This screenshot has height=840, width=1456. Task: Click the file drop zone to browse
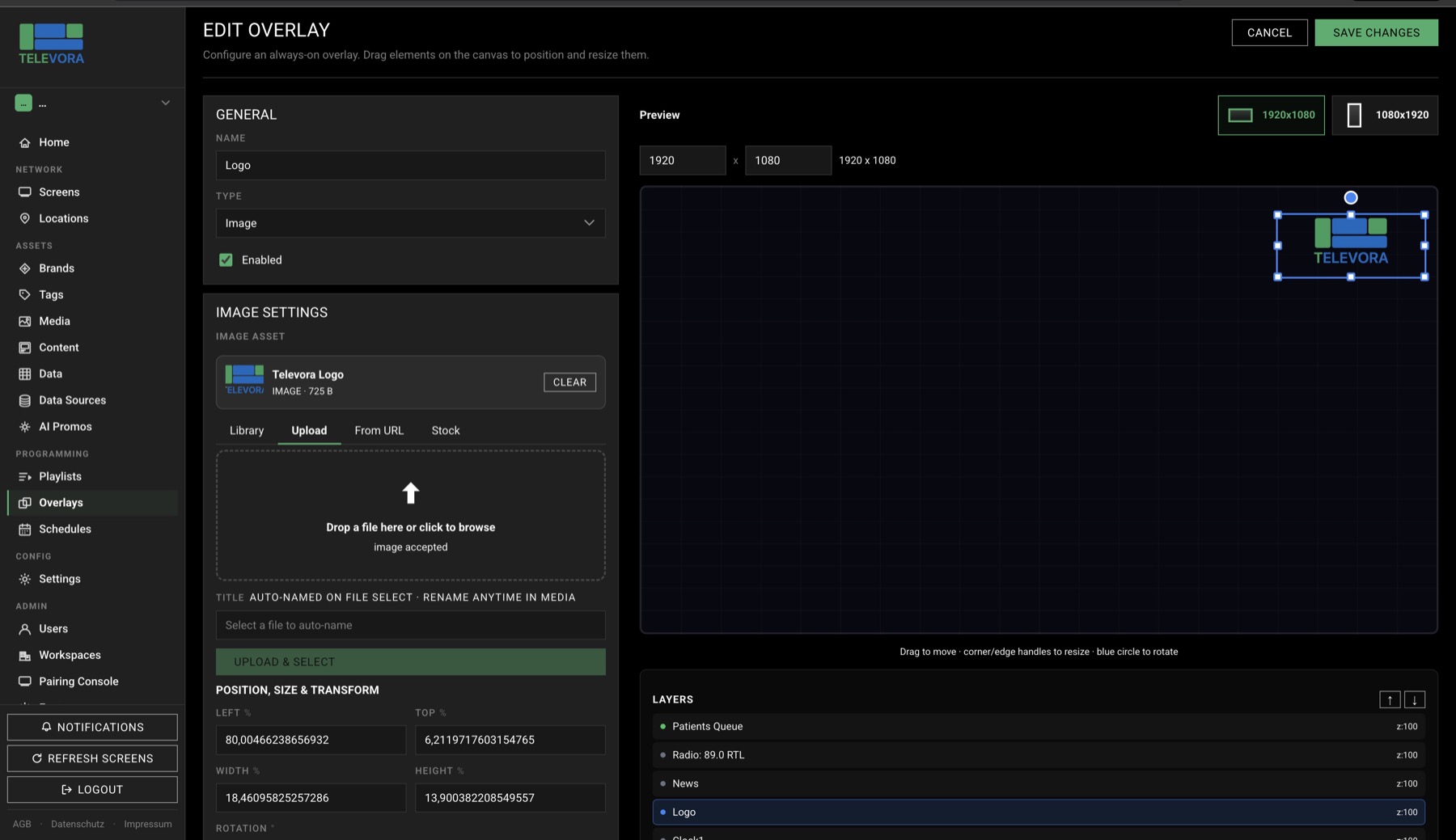[x=411, y=516]
